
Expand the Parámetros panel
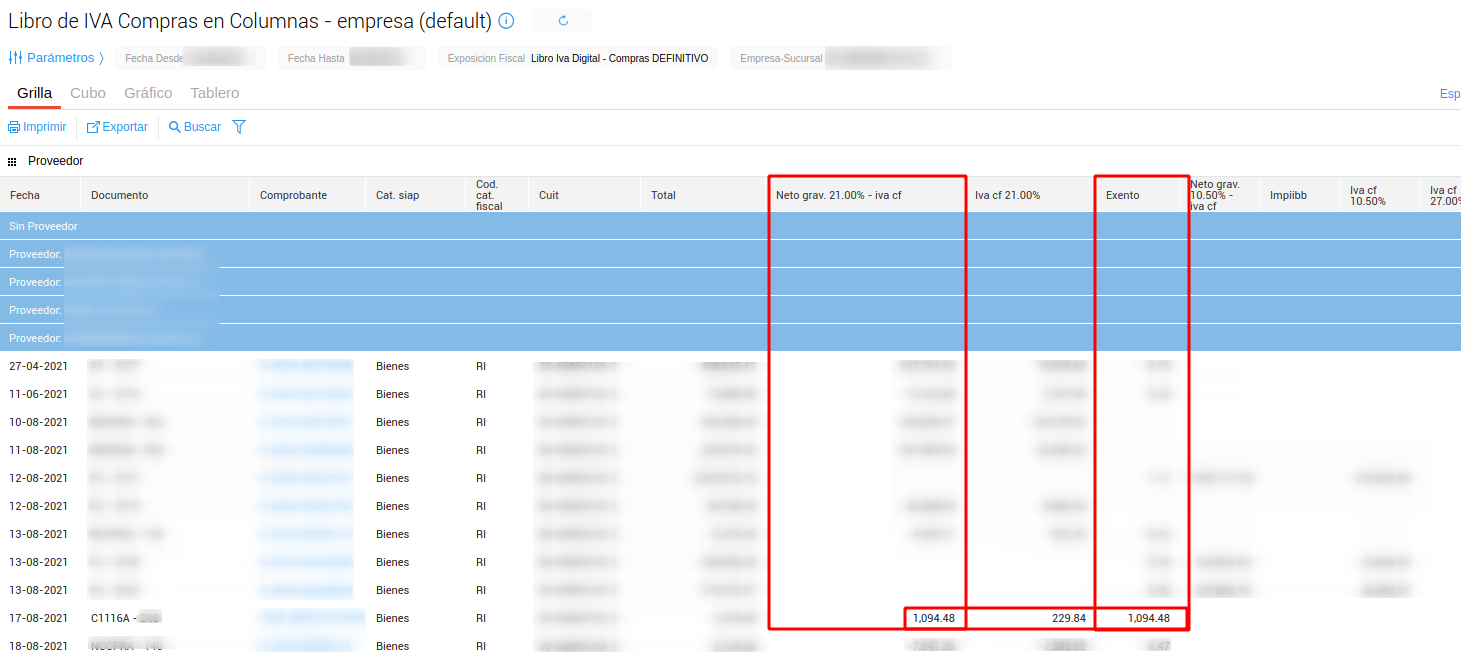(x=56, y=58)
